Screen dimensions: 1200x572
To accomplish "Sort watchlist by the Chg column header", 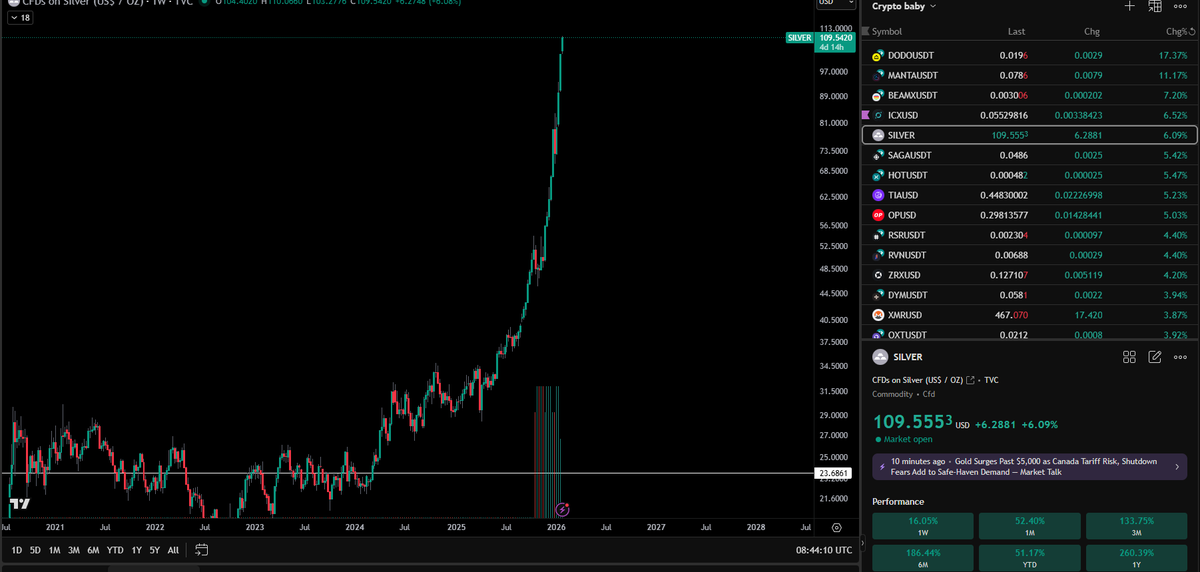I will 1092,32.
